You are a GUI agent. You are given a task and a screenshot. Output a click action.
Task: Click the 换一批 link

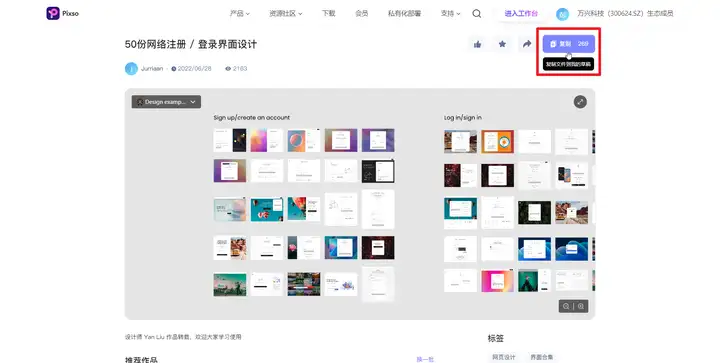pyautogui.click(x=425, y=359)
